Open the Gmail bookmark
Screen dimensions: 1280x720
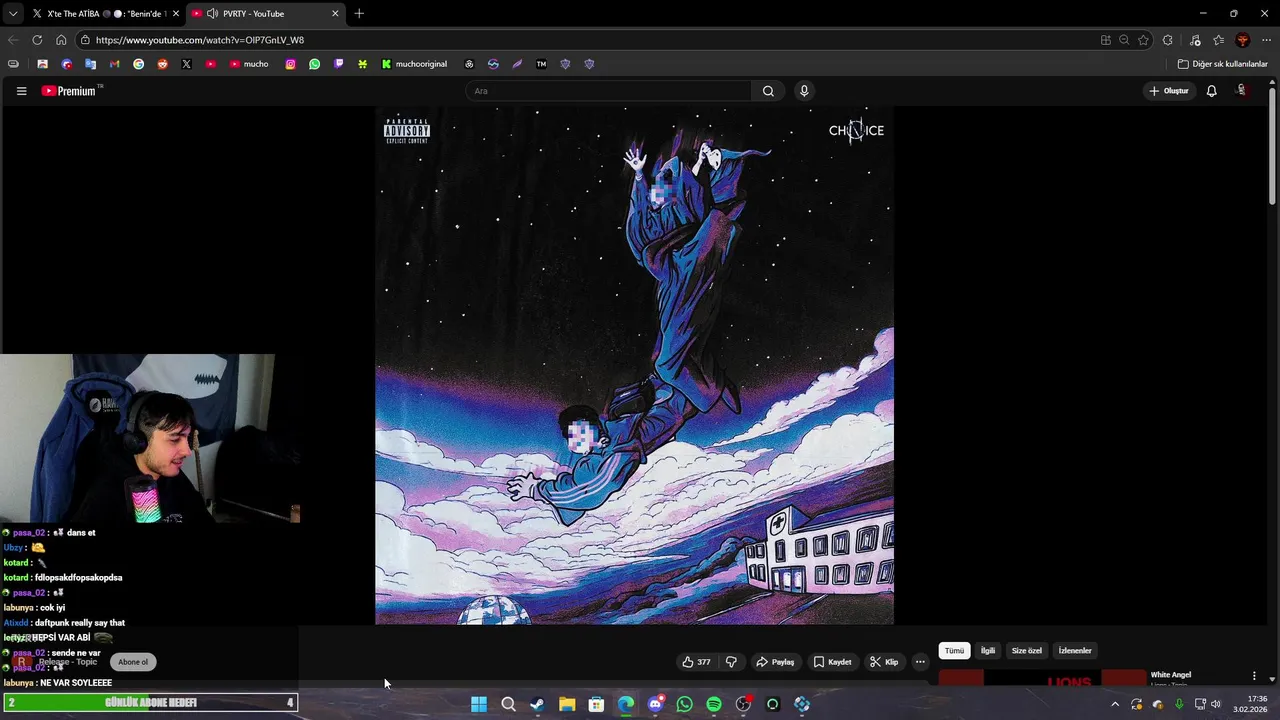click(114, 64)
